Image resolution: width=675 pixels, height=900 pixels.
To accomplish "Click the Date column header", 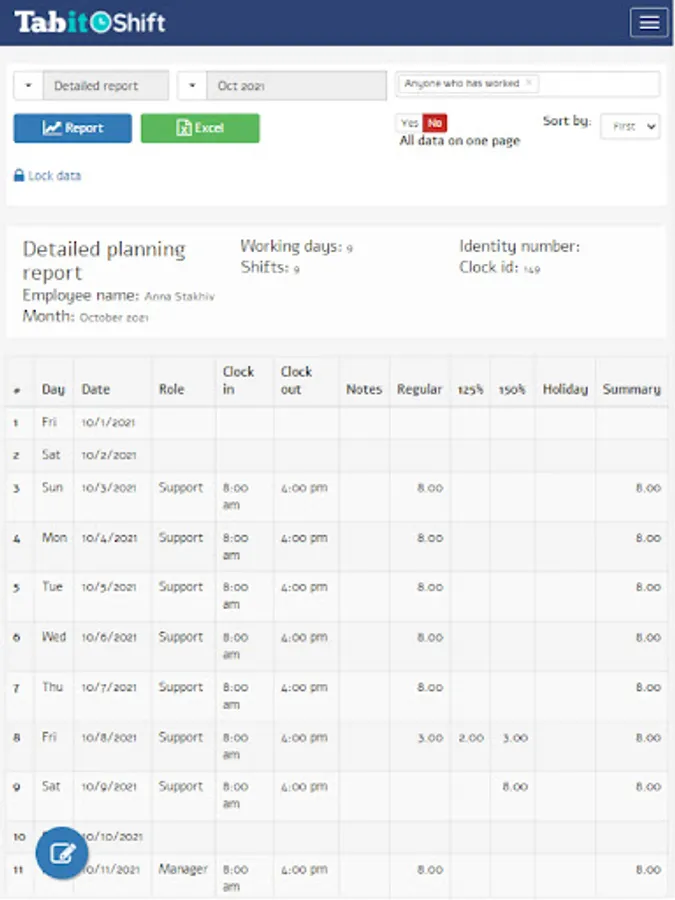I will (95, 389).
